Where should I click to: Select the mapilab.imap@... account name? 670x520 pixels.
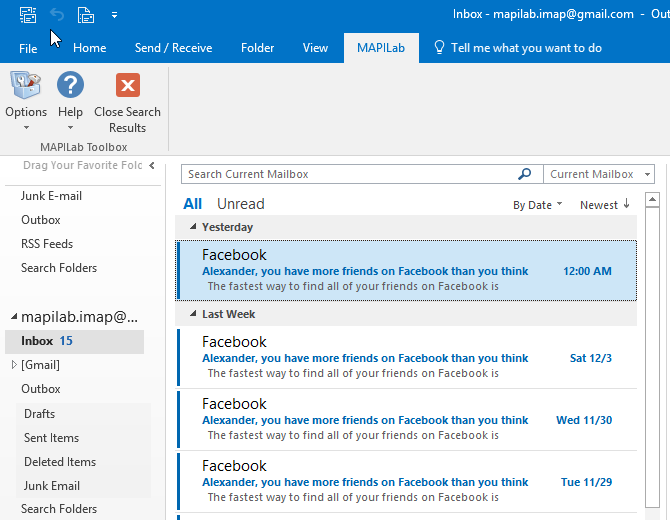[x=79, y=317]
